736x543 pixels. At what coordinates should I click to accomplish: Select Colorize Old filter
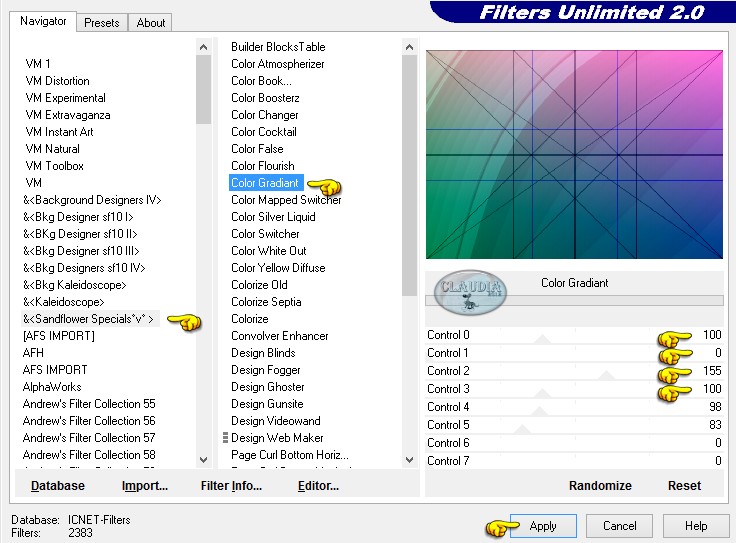259,285
